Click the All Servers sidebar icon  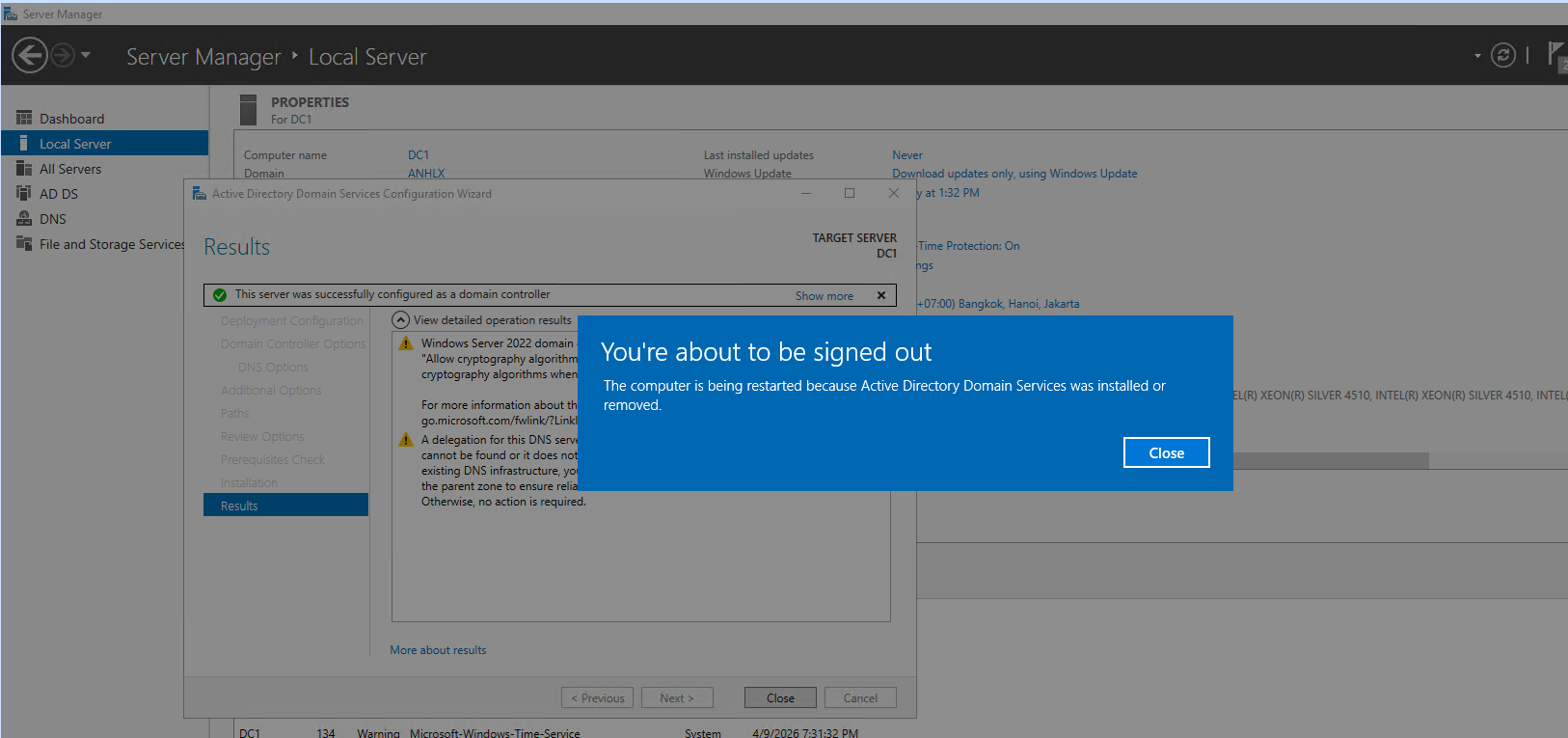click(x=24, y=169)
